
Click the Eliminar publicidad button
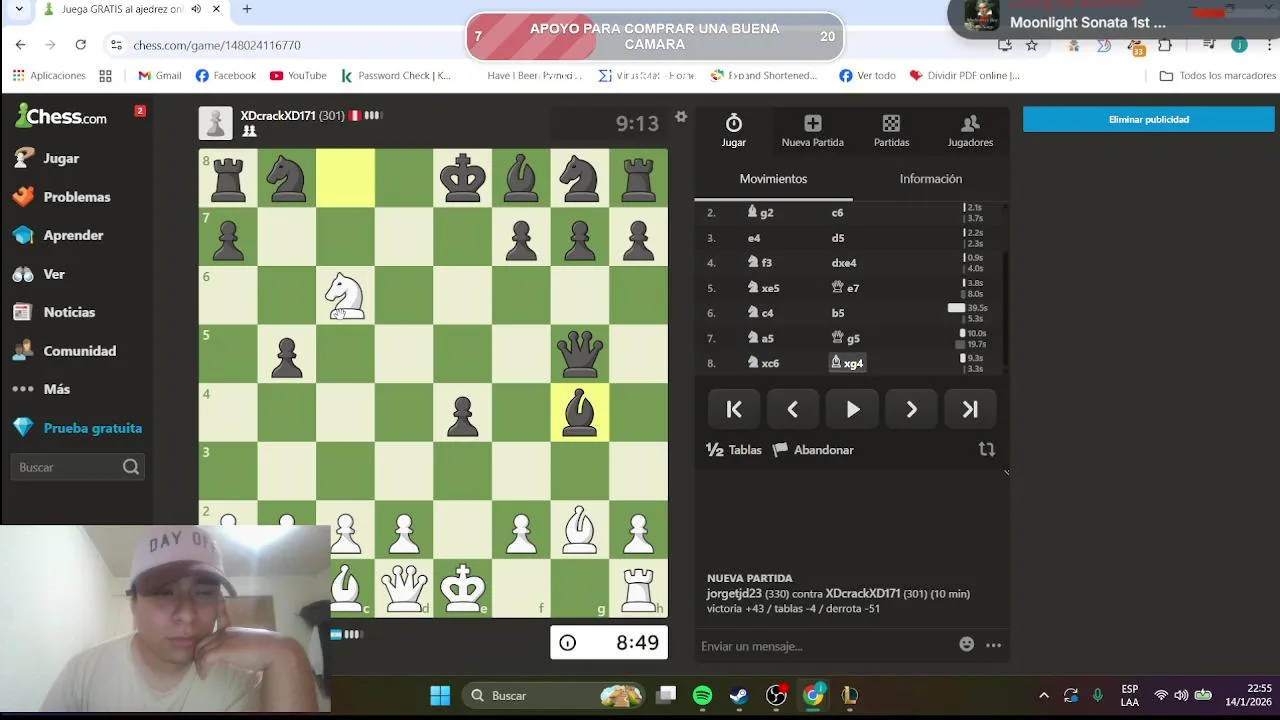tap(1148, 120)
